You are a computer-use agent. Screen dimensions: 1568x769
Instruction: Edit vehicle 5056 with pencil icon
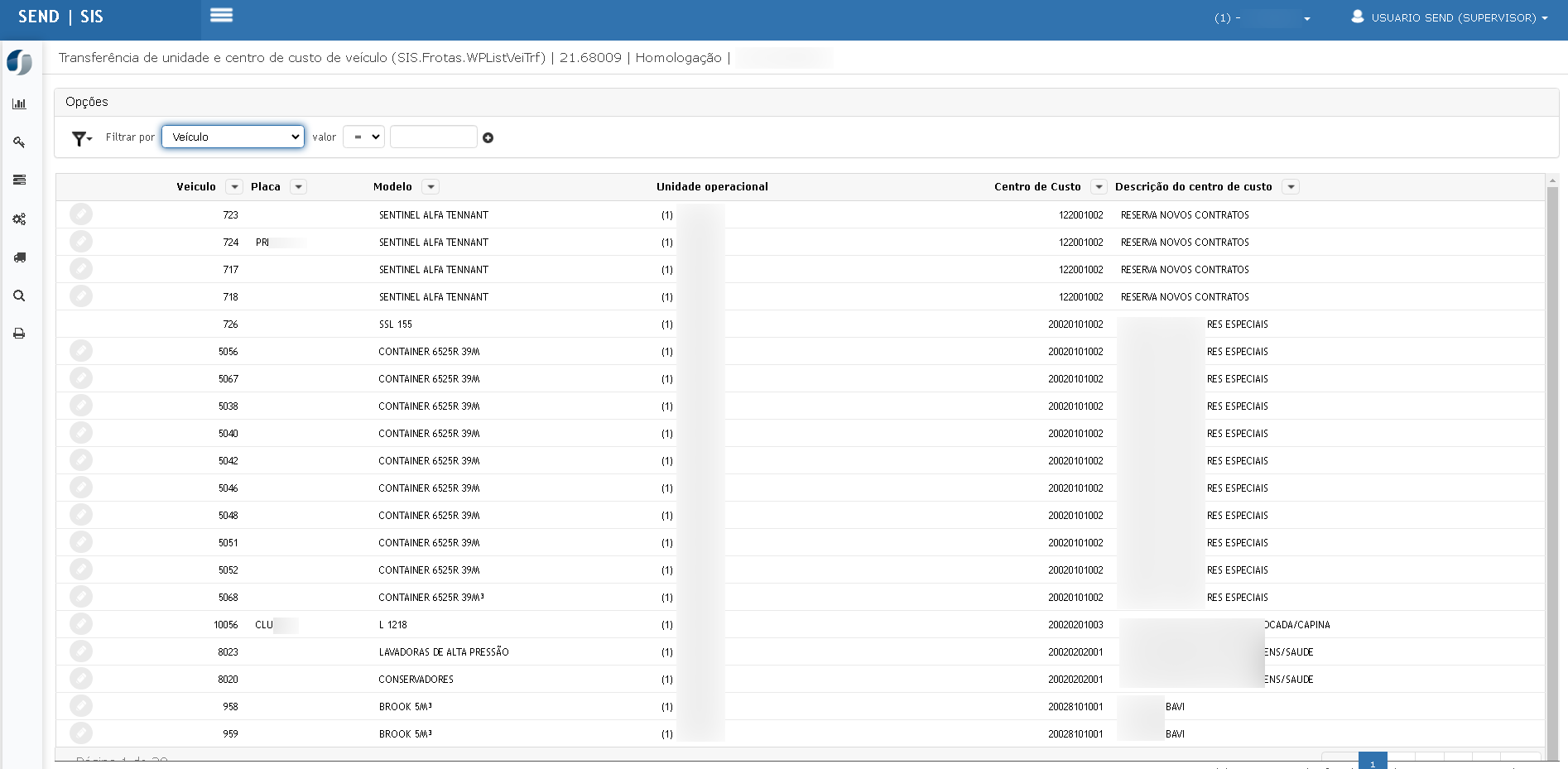click(81, 351)
